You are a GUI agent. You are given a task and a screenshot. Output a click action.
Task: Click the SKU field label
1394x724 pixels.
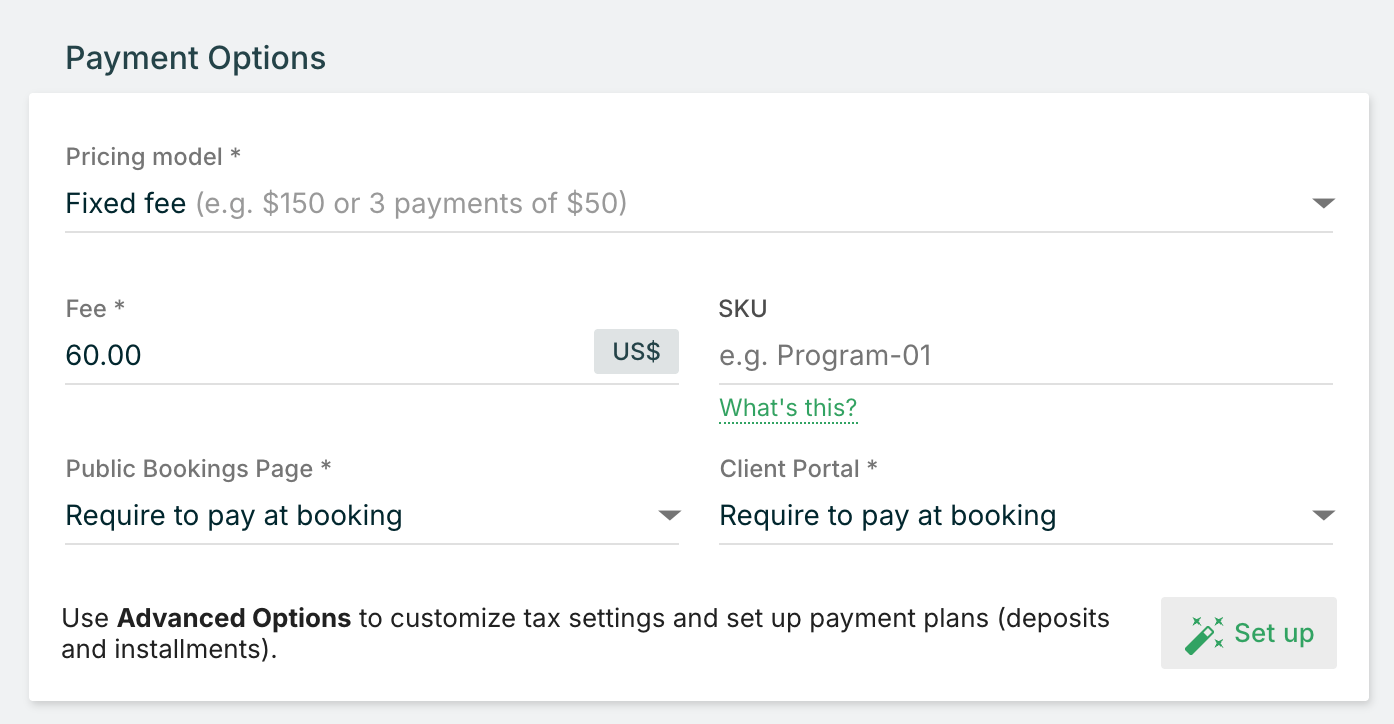pyautogui.click(x=743, y=309)
